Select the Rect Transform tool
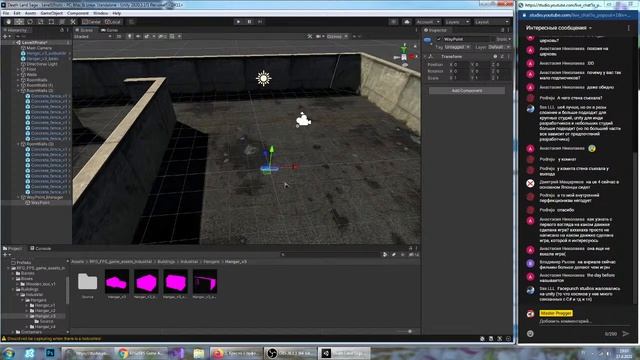The image size is (640, 360). [51, 22]
